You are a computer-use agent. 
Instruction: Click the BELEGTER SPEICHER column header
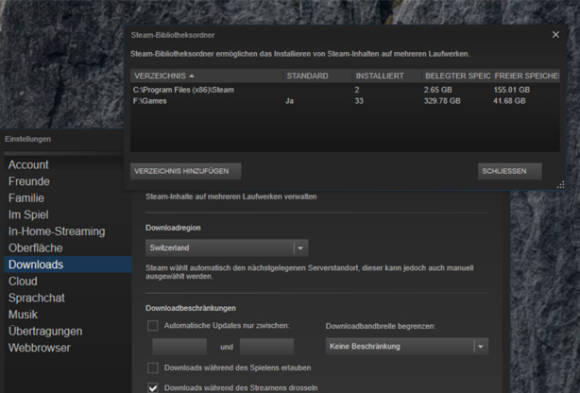click(x=457, y=76)
